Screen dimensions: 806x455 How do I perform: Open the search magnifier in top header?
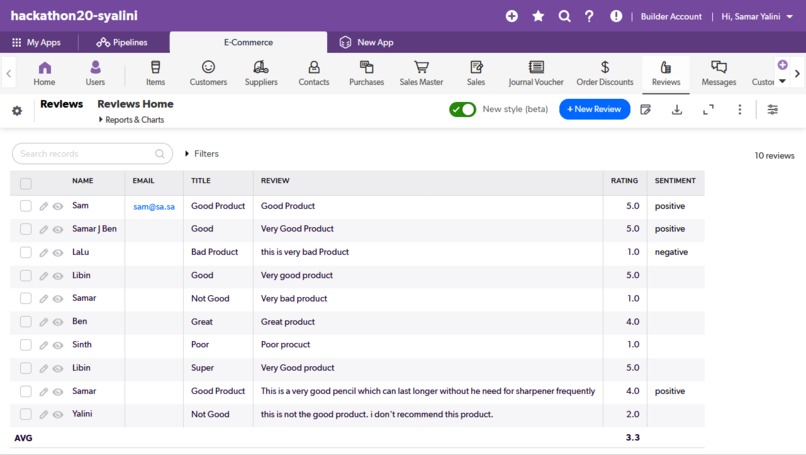pyautogui.click(x=564, y=16)
